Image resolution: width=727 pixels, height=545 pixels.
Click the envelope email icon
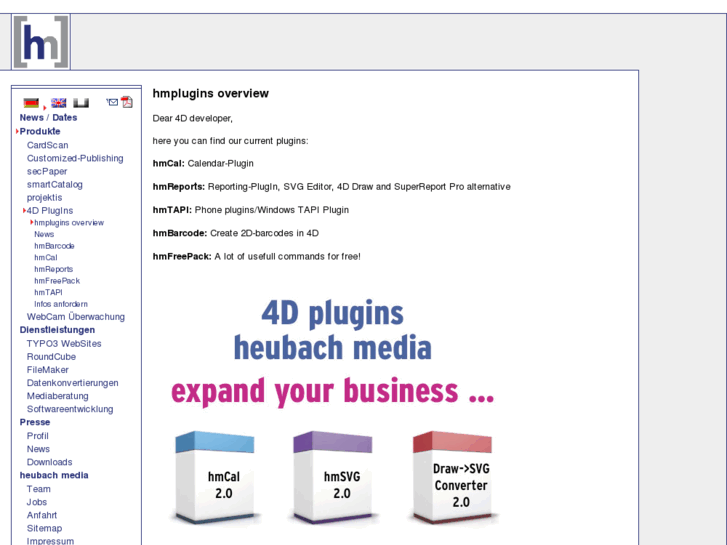[x=112, y=102]
